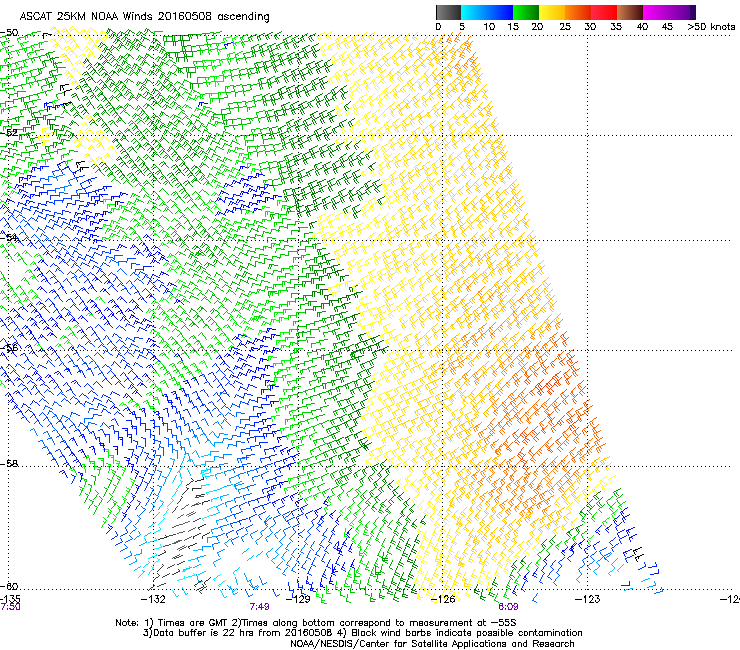
Task: Click the '-50' latitude label
Action: click(x=9, y=33)
